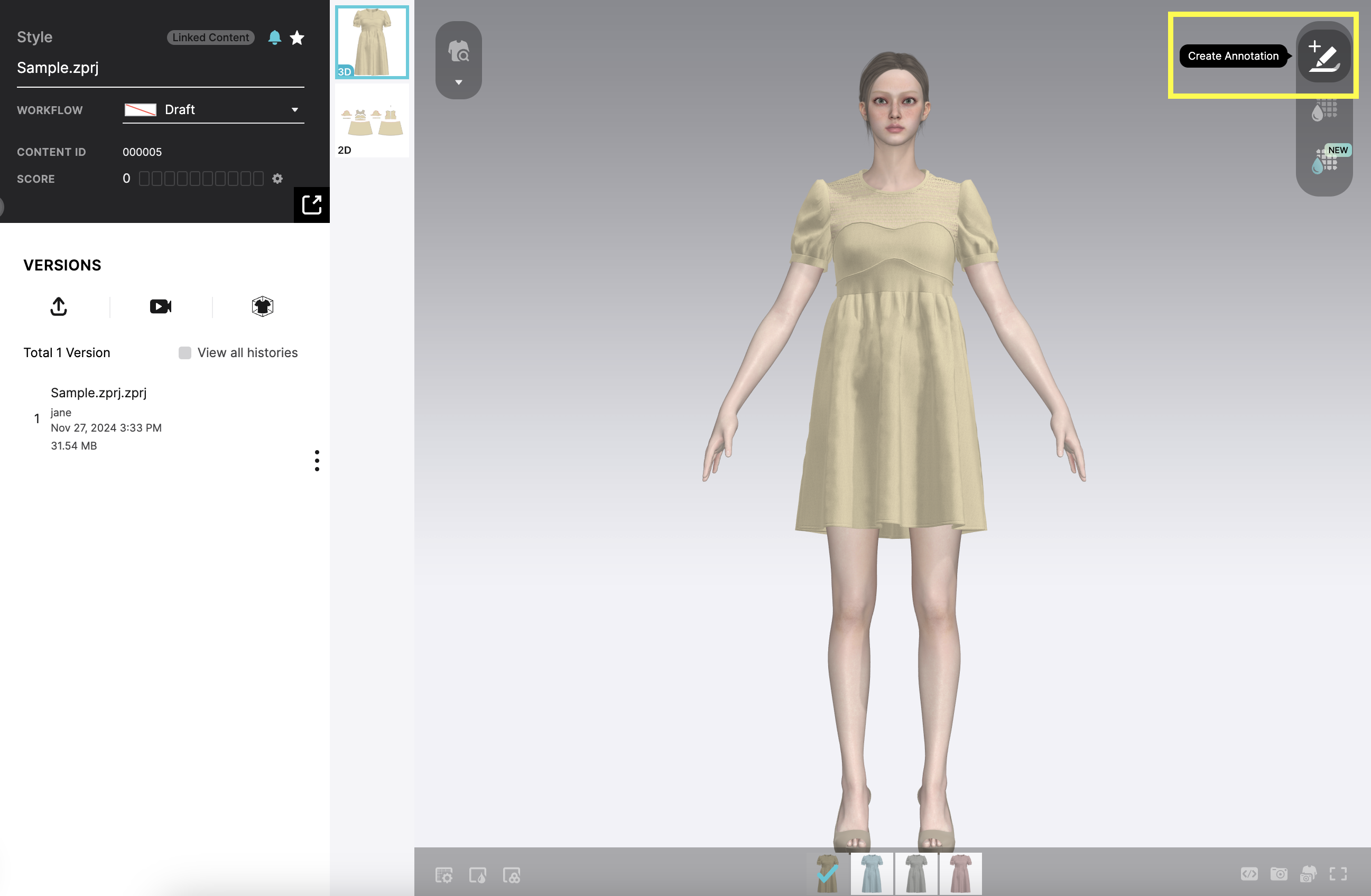The image size is (1371, 896).
Task: Open the external link icon in header
Action: pos(312,204)
